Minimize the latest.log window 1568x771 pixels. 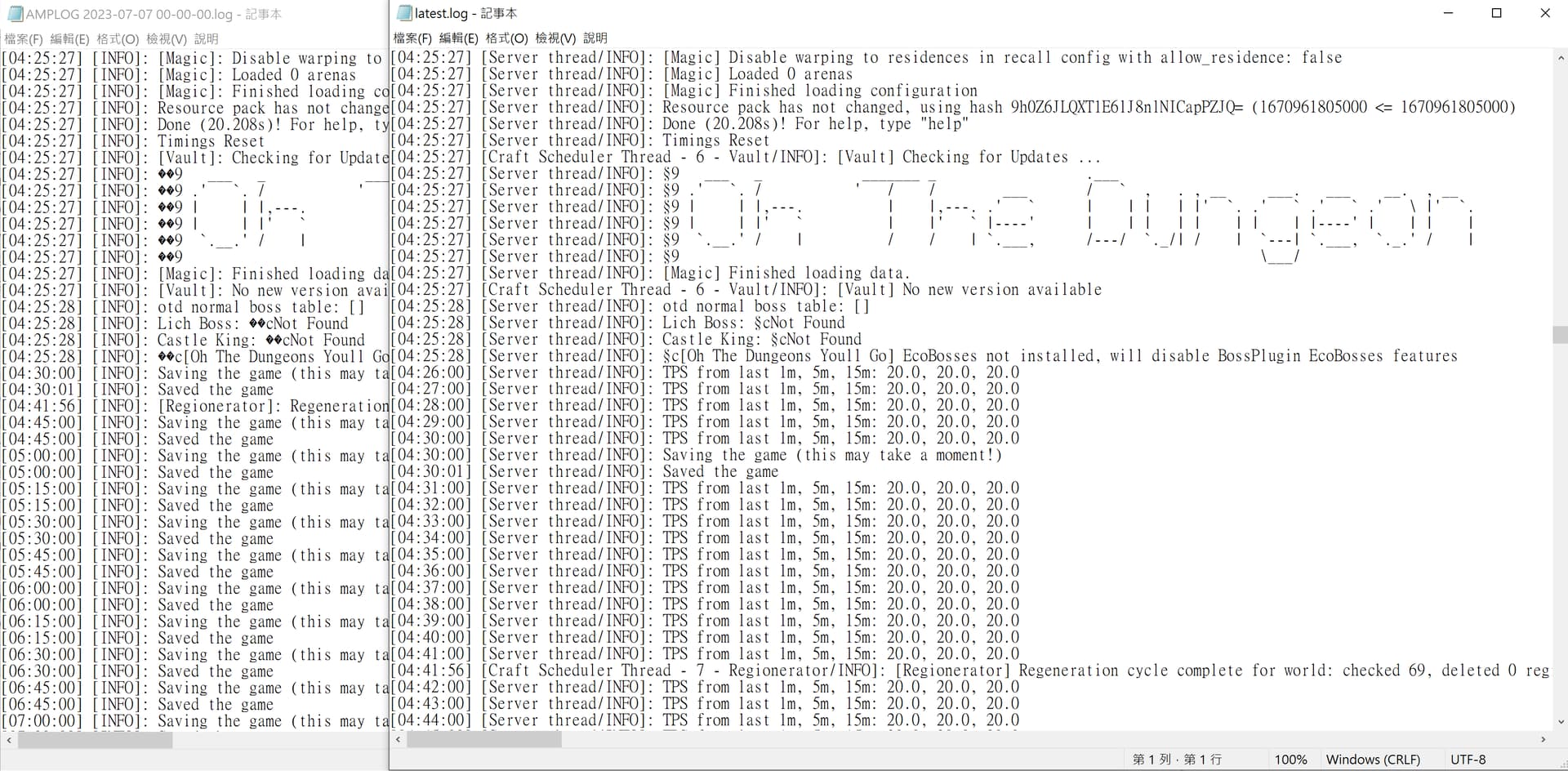click(x=1449, y=13)
